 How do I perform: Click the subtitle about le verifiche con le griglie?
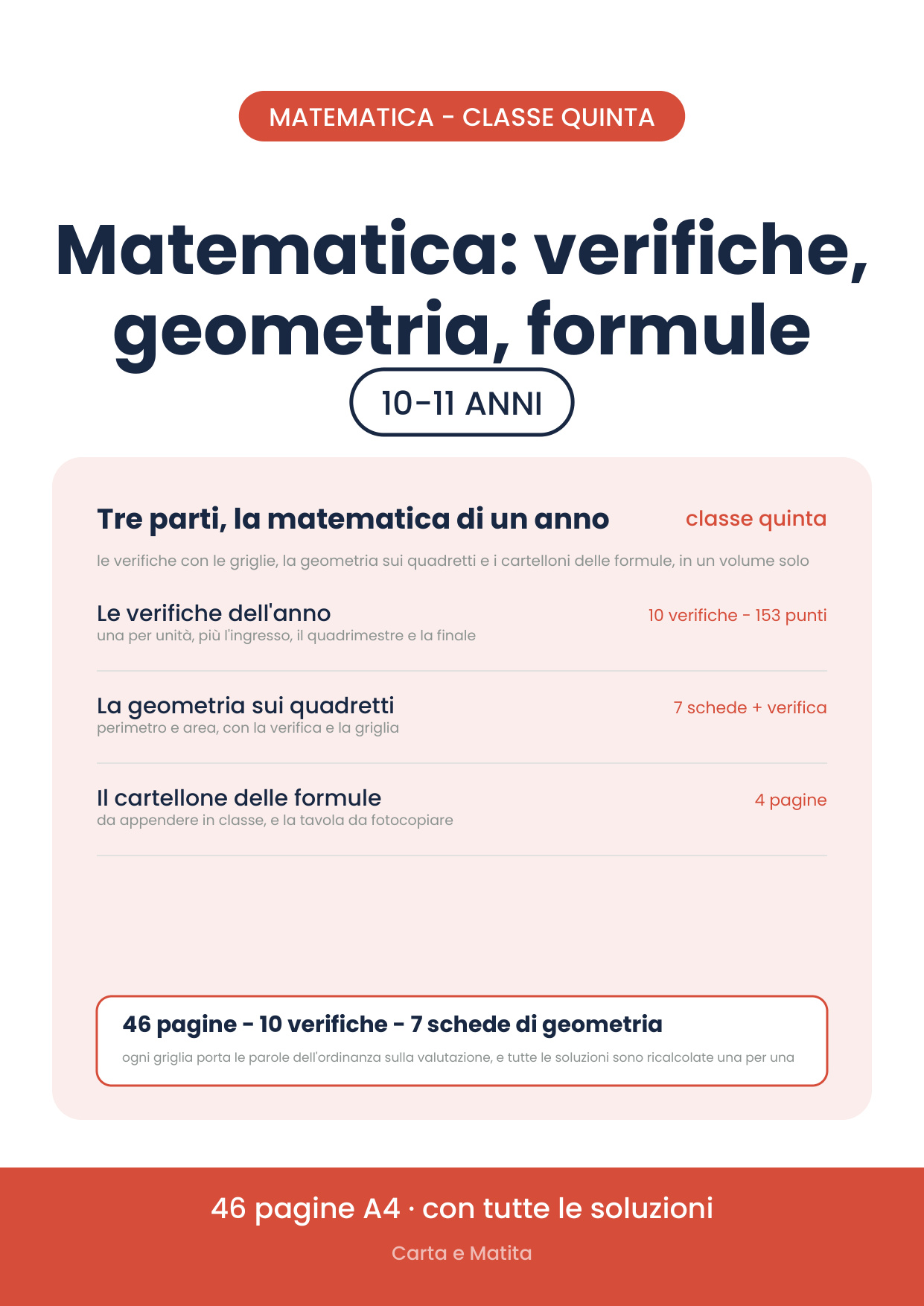(453, 561)
